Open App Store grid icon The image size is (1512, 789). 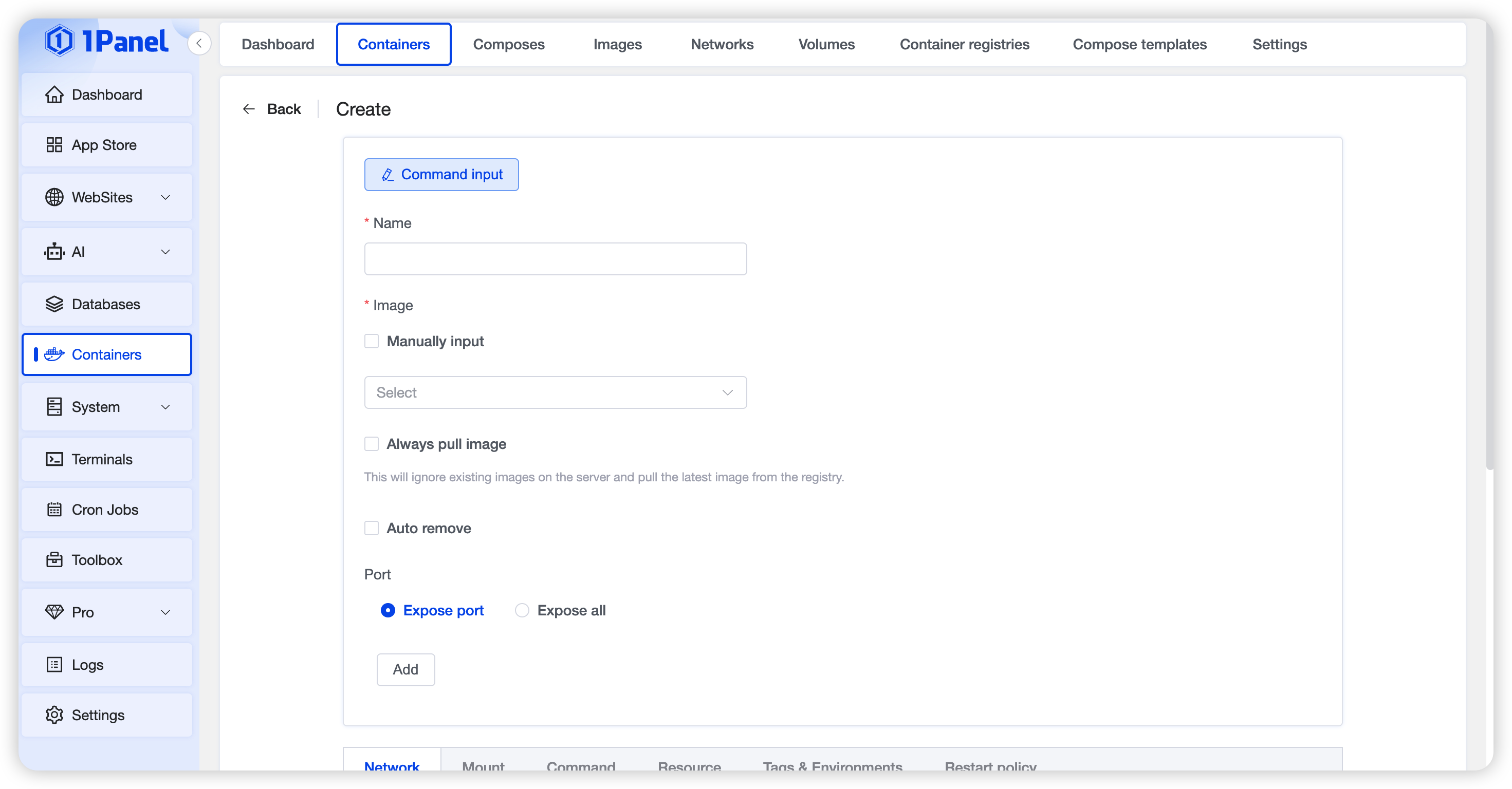[54, 145]
